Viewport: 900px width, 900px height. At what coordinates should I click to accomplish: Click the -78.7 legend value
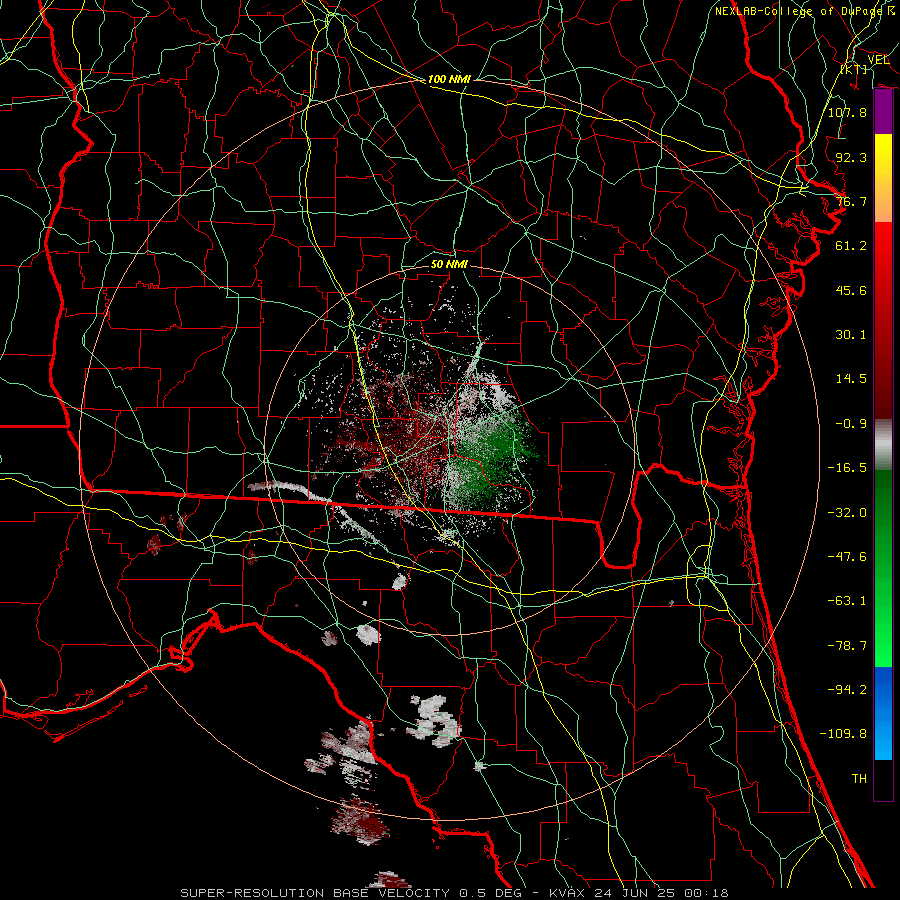(847, 645)
